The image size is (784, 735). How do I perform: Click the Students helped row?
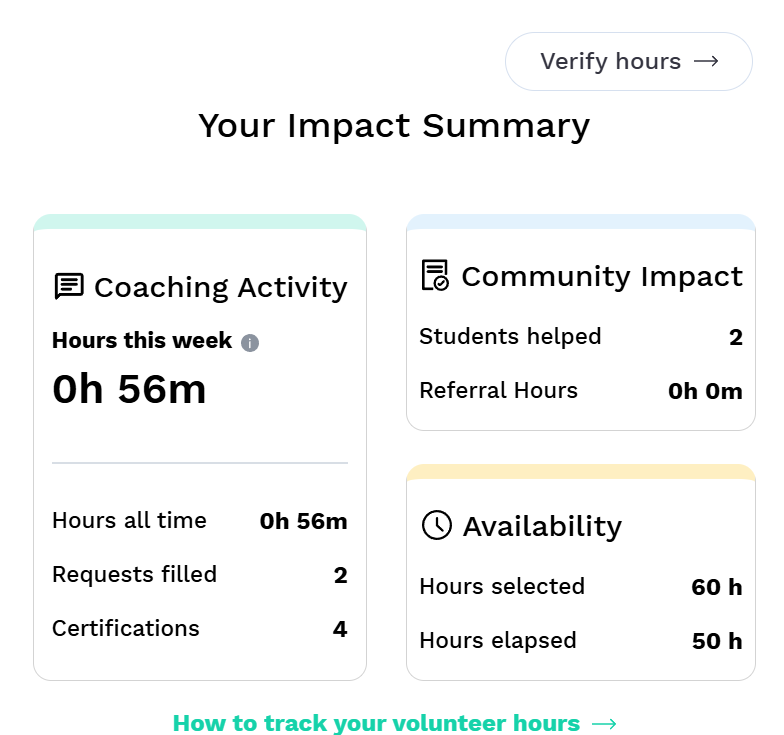(580, 337)
